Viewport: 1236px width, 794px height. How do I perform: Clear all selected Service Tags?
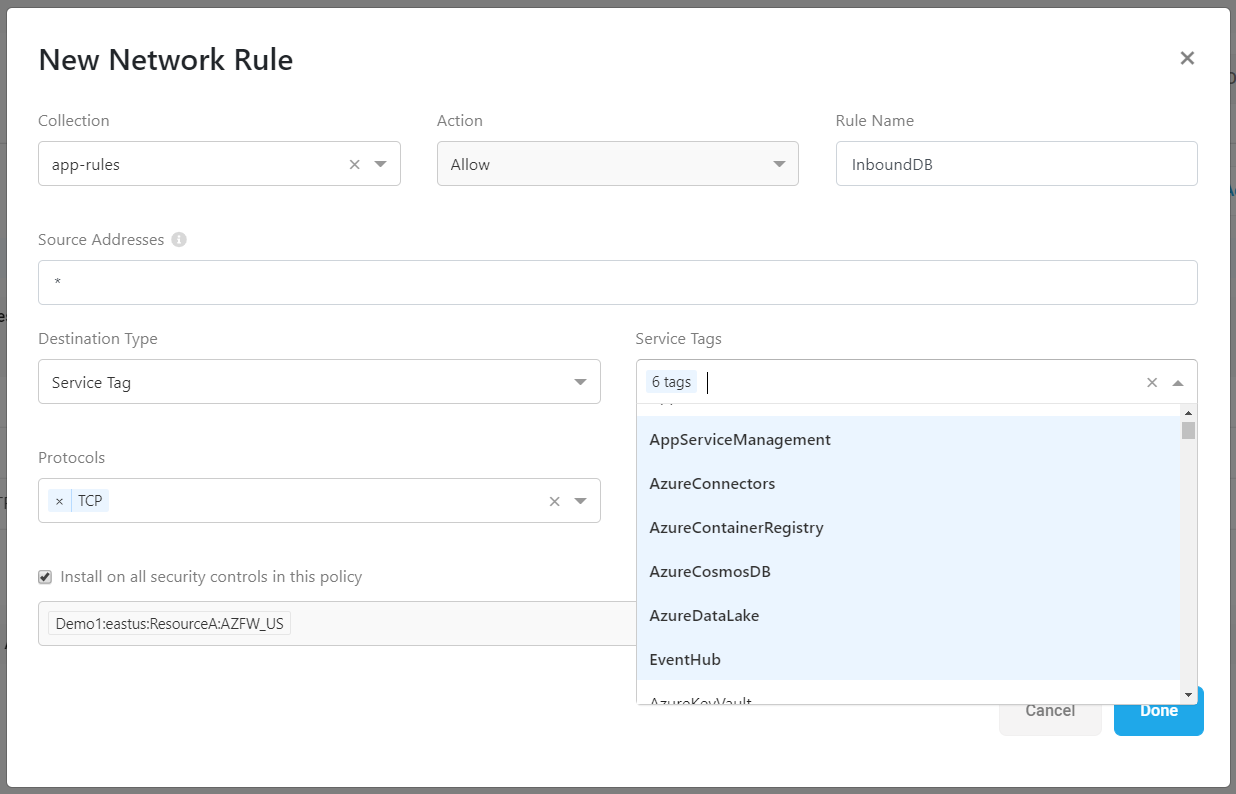1151,383
